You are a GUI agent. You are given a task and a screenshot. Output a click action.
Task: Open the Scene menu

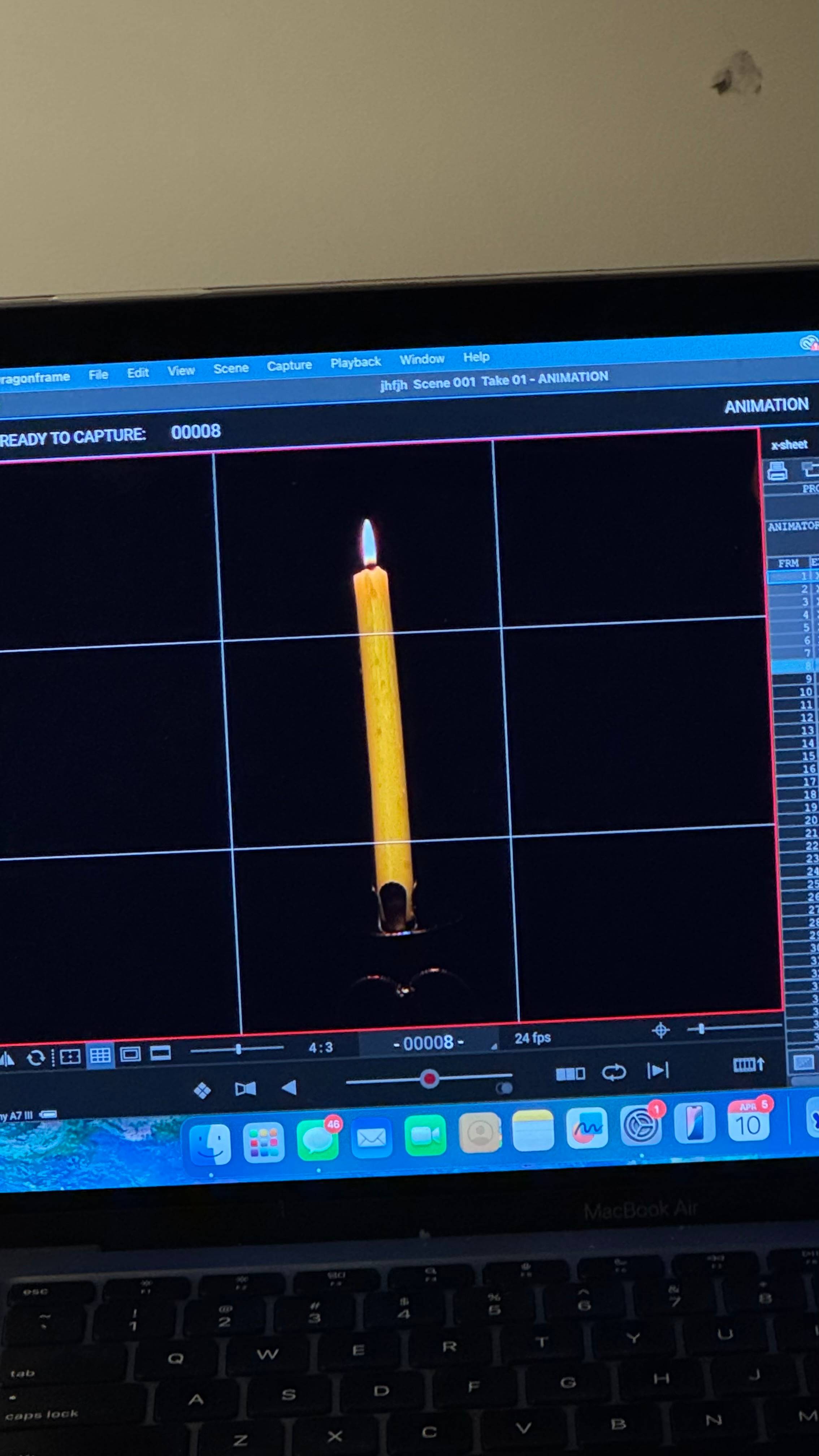point(231,368)
